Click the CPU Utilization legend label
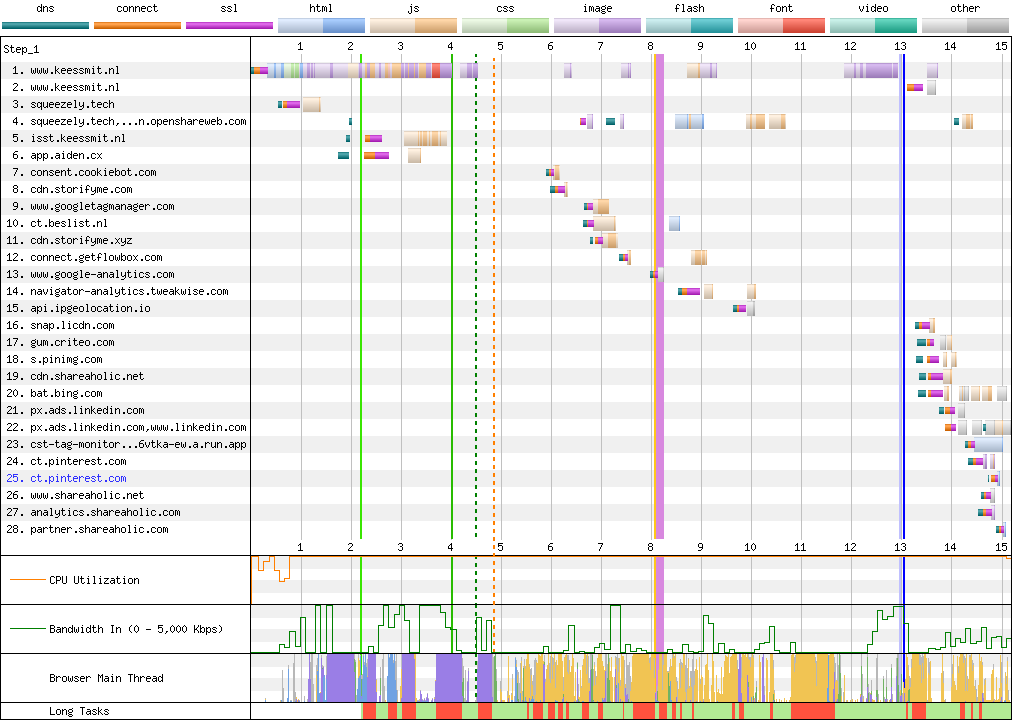The width and height of the screenshot is (1012, 720). pos(94,580)
